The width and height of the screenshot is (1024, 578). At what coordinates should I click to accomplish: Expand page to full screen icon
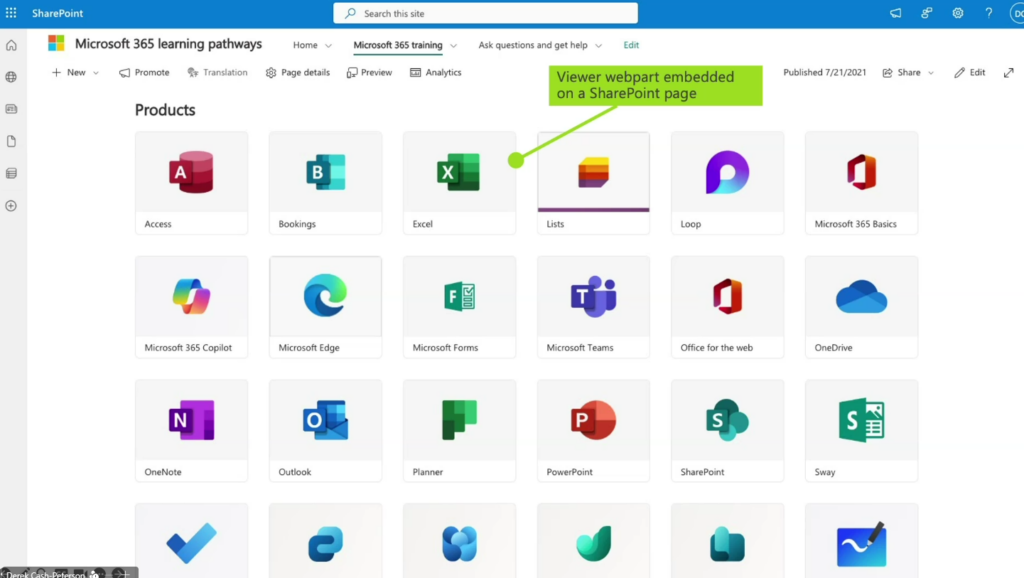[1008, 73]
